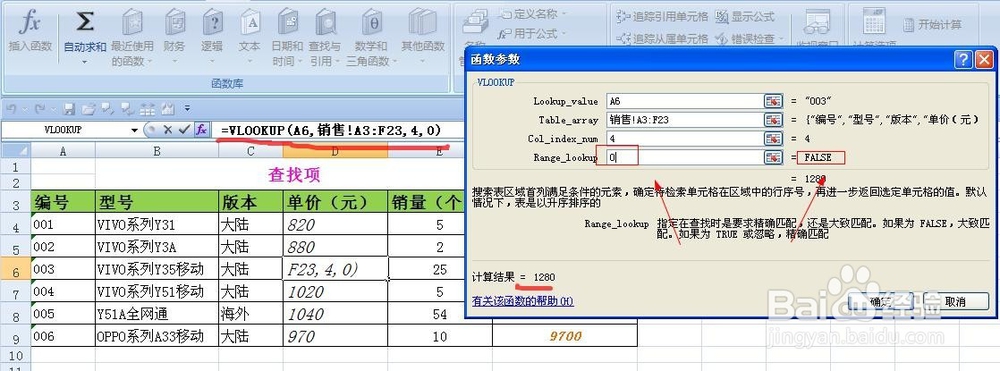Click the 查找项 title cell
This screenshot has height=371, width=1000.
click(294, 175)
